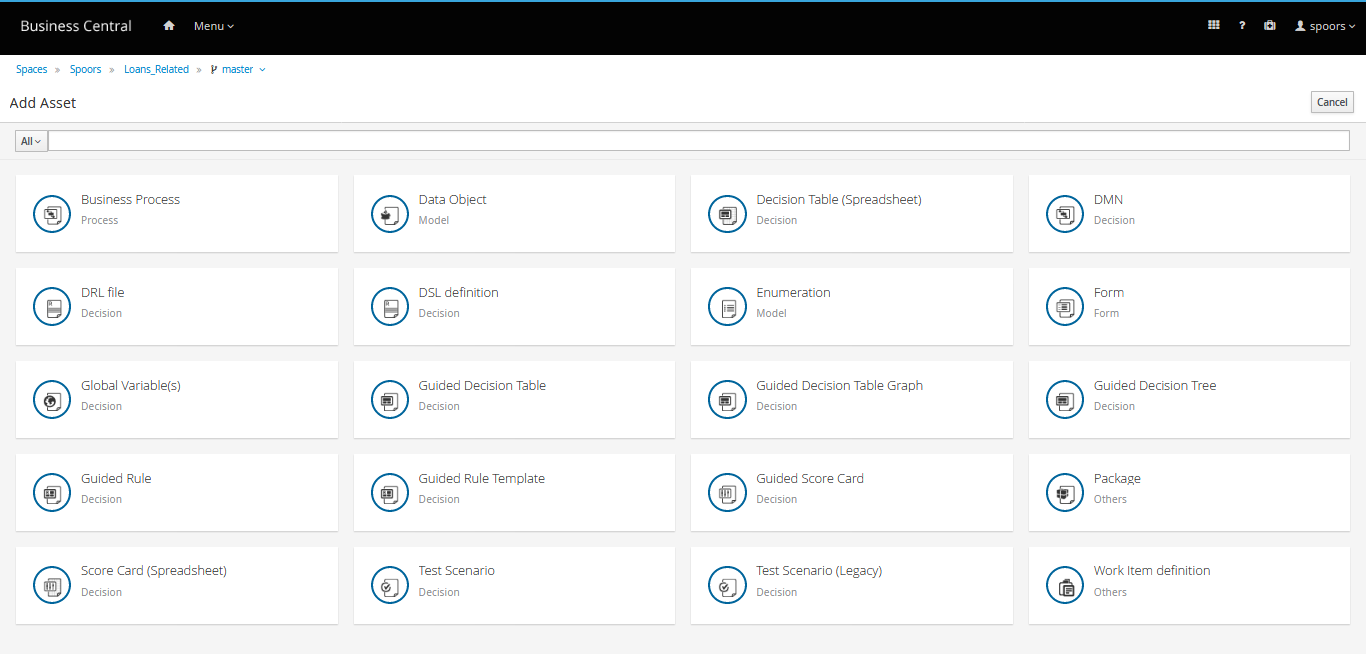Select the Guided Decision Table card
This screenshot has width=1366, height=654.
[x=514, y=398]
